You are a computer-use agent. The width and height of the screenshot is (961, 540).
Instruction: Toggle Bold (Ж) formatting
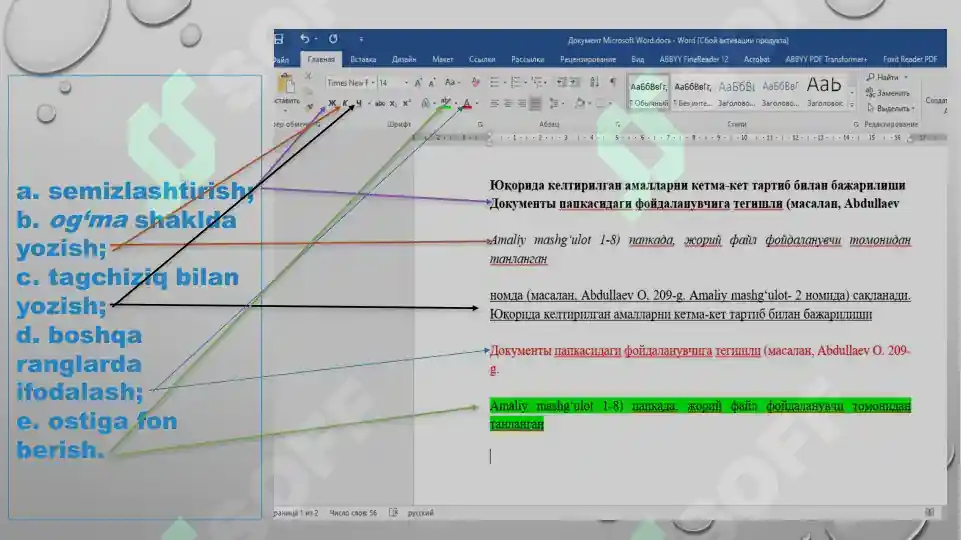point(332,104)
